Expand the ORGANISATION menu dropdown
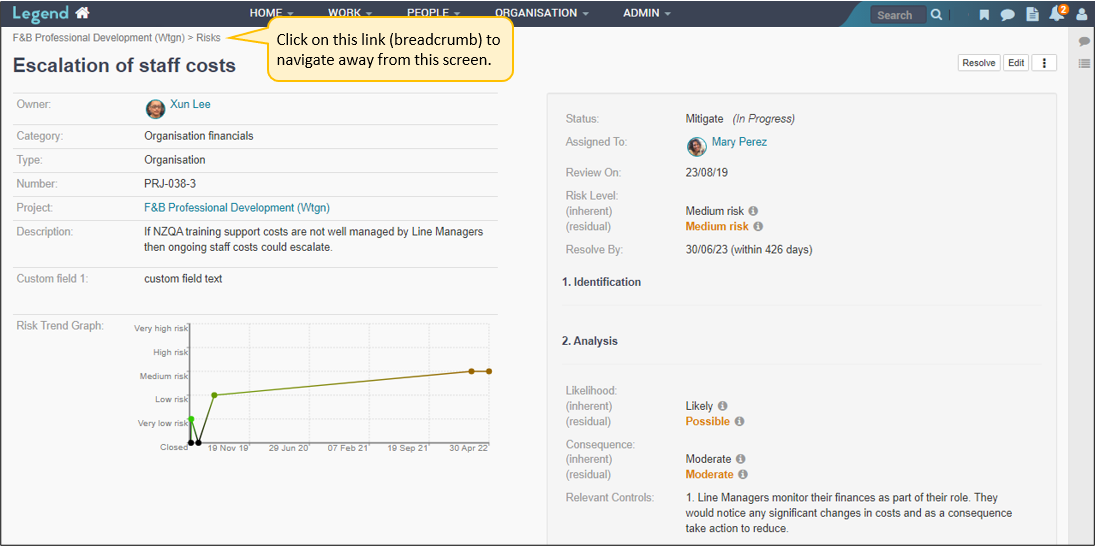The width and height of the screenshot is (1095, 546). [542, 13]
